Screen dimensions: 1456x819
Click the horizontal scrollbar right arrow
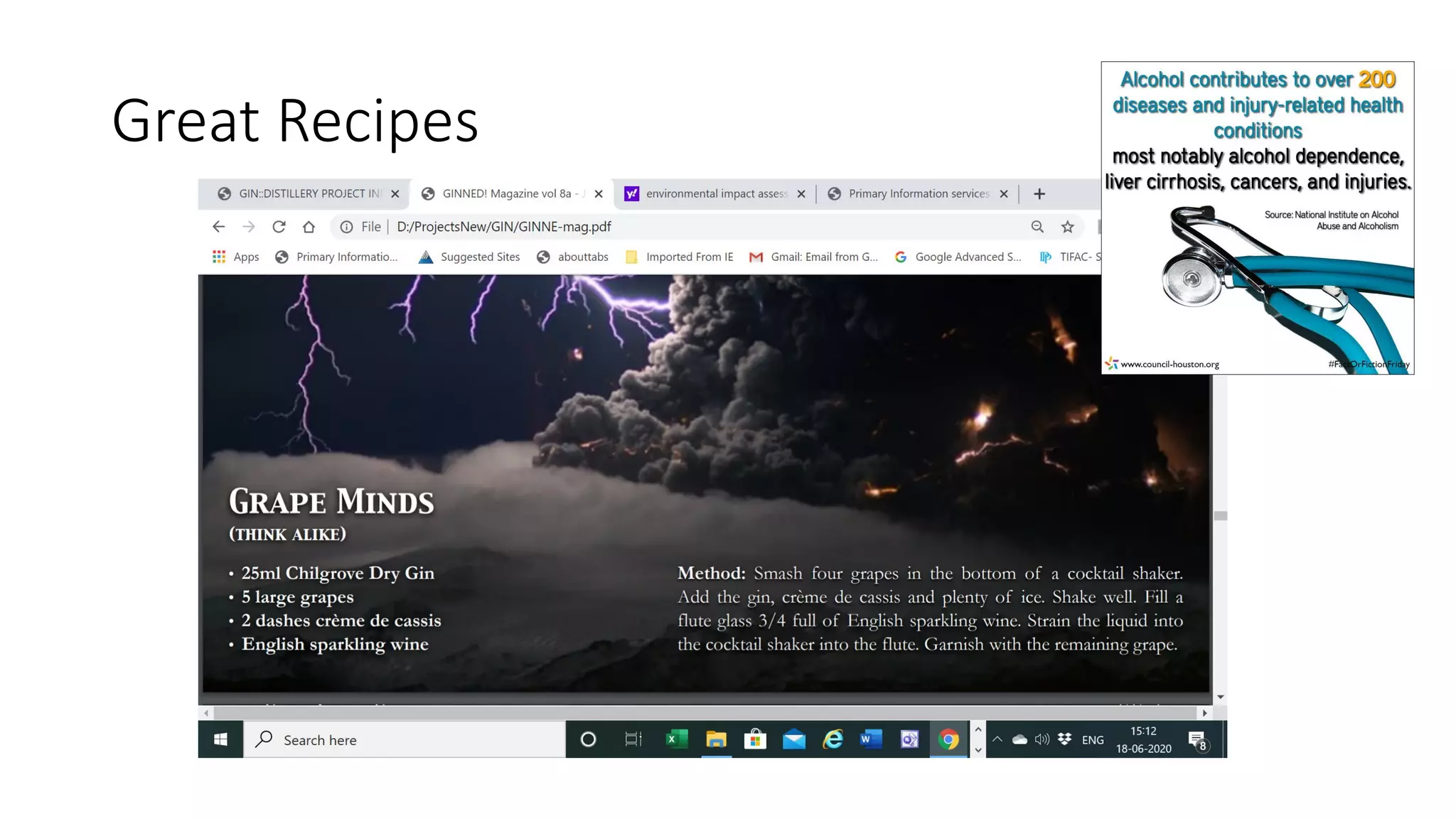point(1204,712)
